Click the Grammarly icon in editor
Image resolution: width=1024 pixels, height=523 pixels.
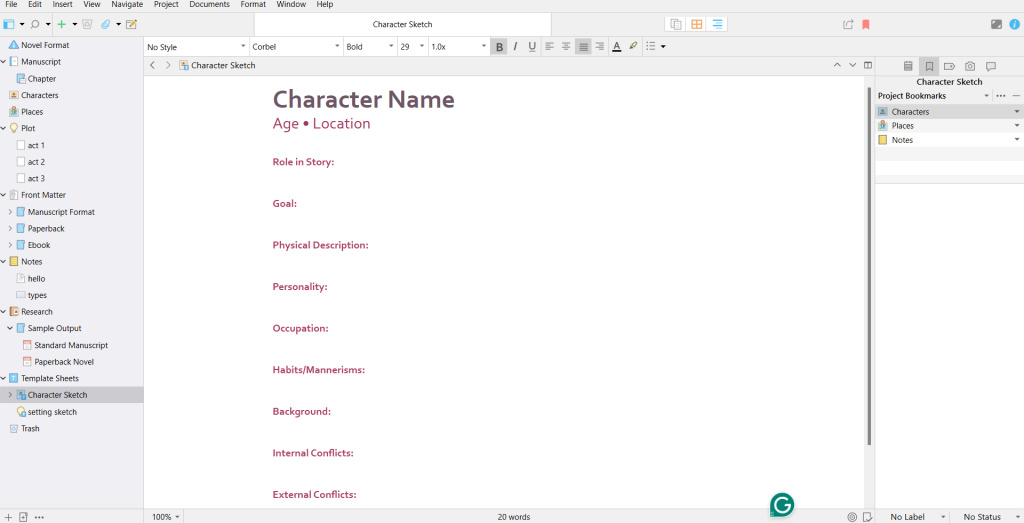click(x=782, y=505)
